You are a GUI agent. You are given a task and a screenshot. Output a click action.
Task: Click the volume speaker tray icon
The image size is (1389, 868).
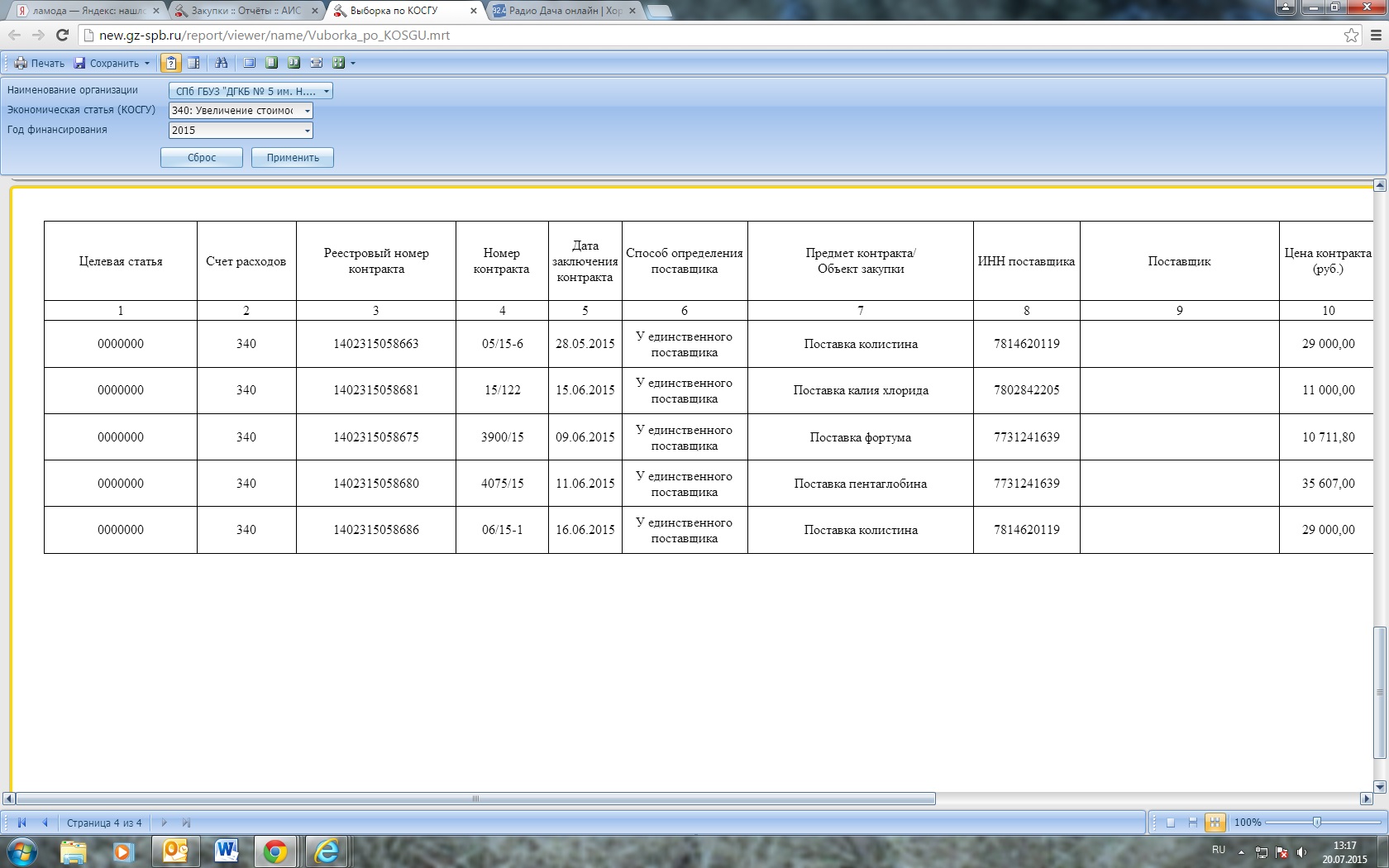[x=1301, y=852]
